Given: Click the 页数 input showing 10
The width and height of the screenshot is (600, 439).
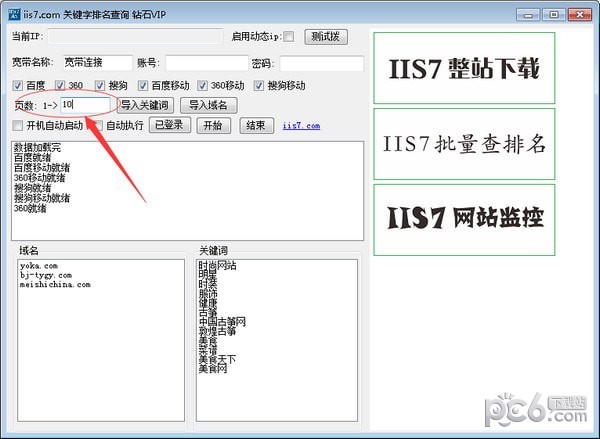Looking at the screenshot, I should pos(85,104).
